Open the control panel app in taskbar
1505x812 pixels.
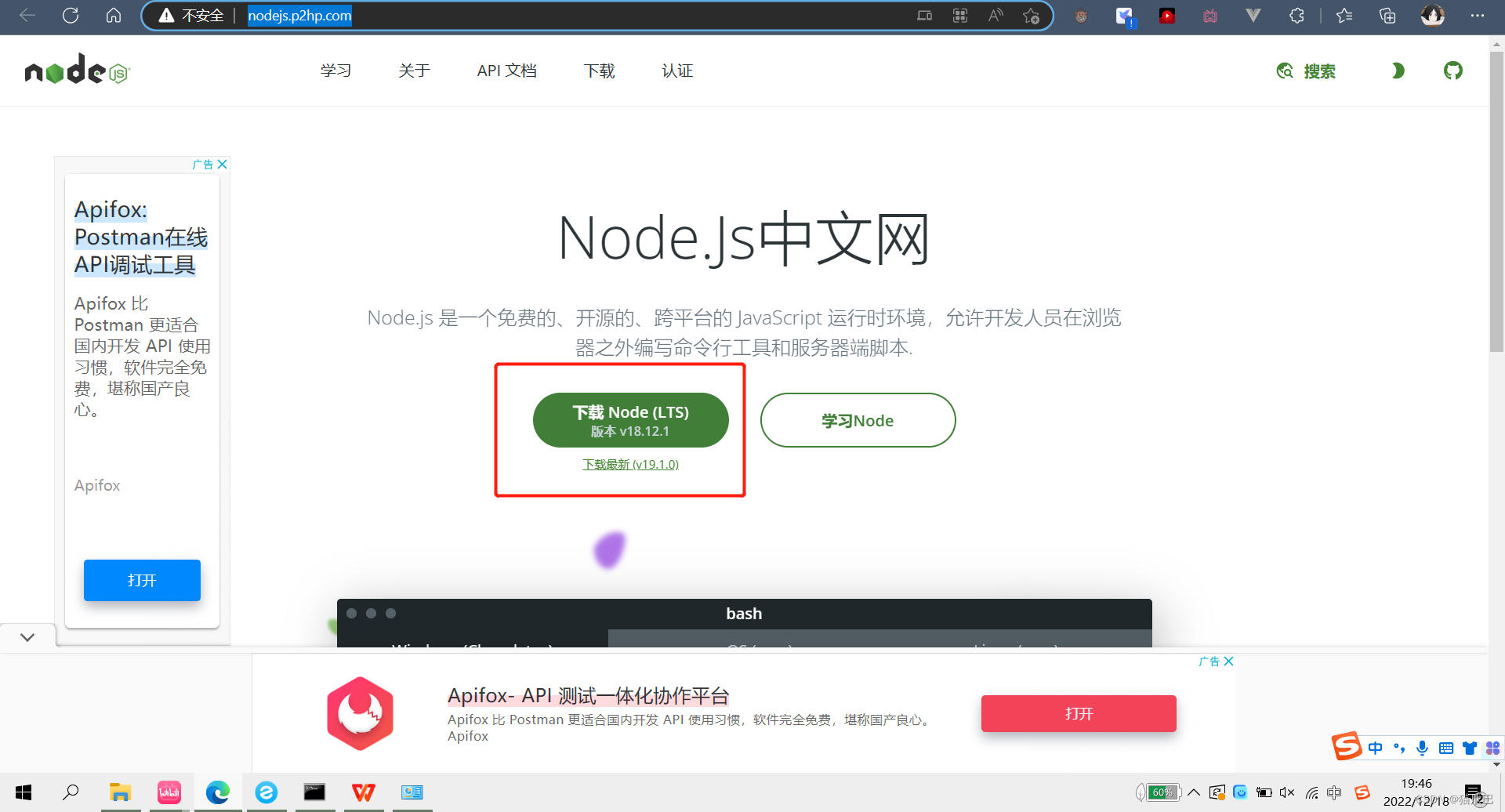[x=412, y=792]
